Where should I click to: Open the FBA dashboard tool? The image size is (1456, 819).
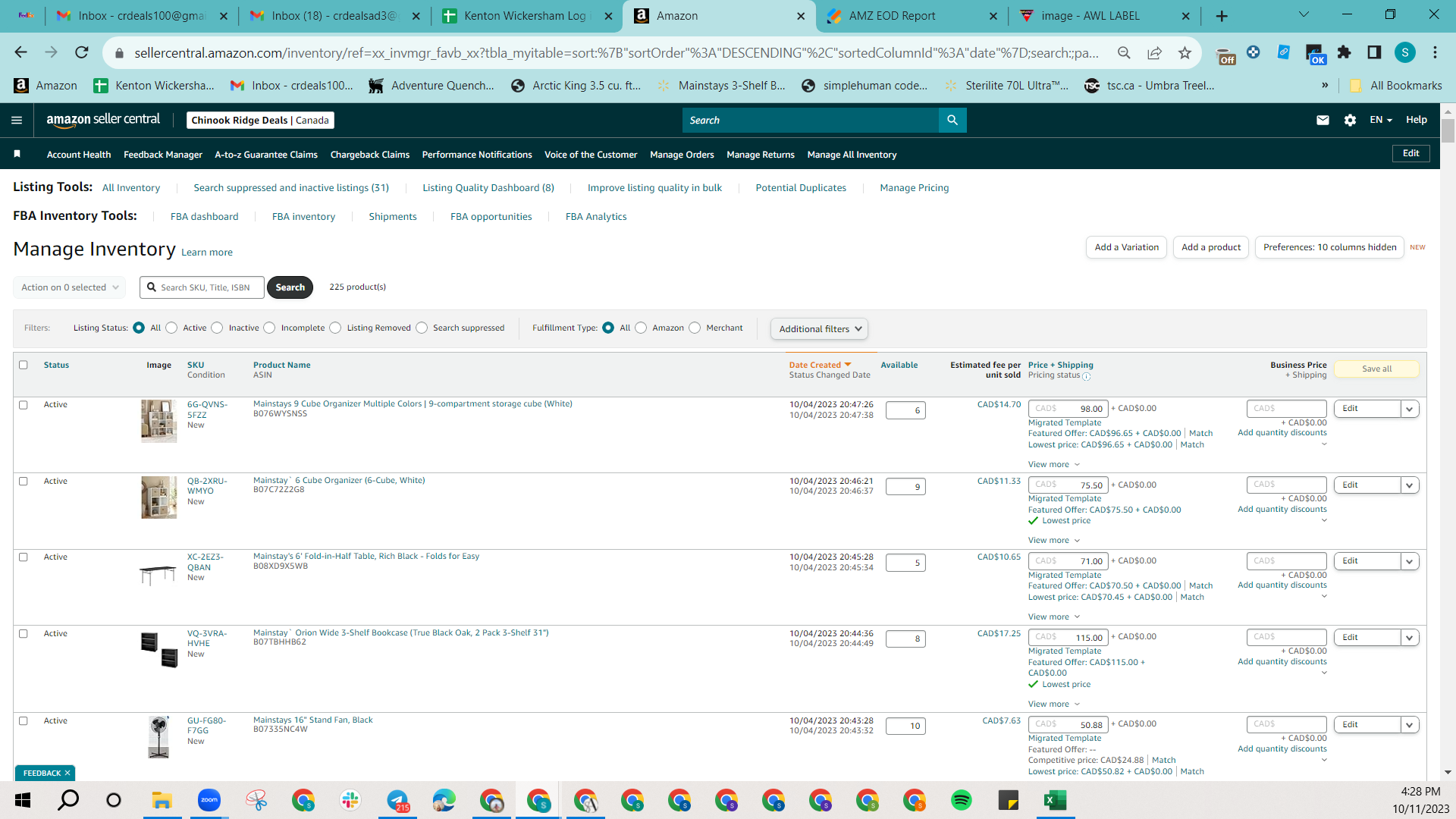tap(204, 216)
